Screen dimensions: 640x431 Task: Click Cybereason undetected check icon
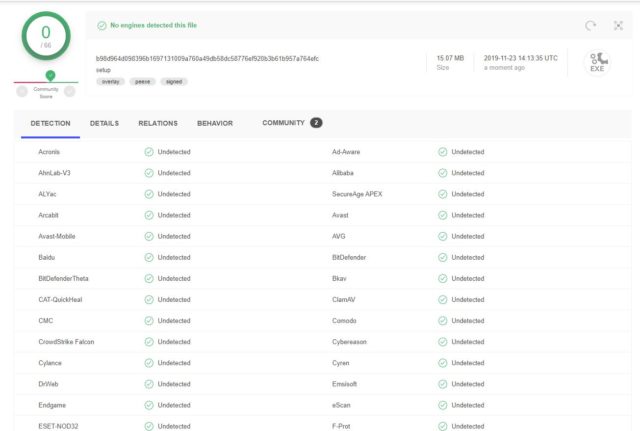[x=443, y=342]
